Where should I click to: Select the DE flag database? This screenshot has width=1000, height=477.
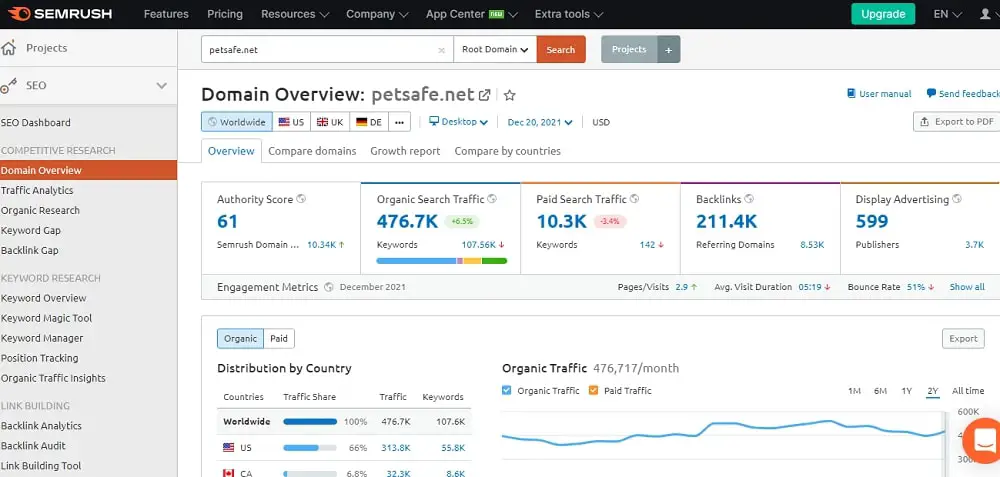(369, 122)
